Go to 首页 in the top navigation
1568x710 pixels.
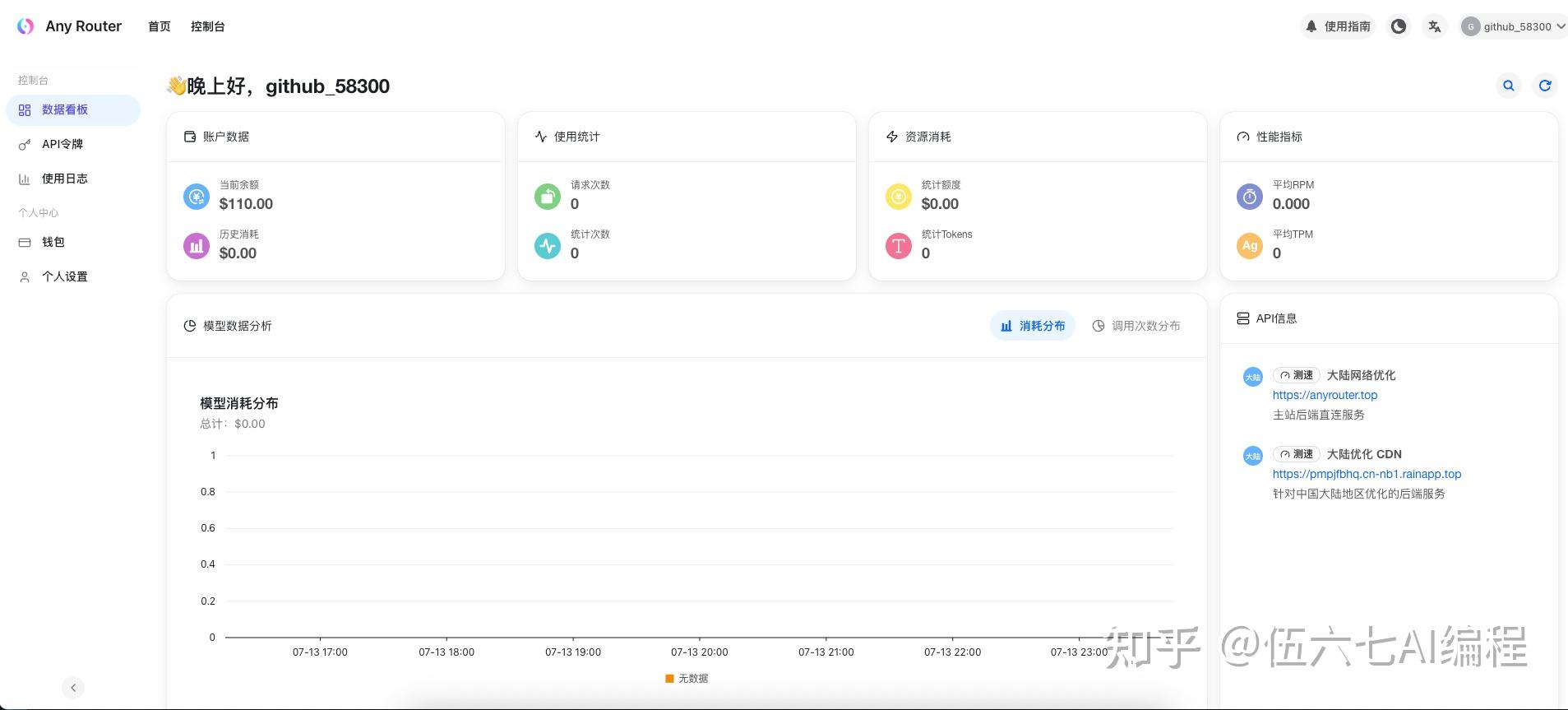click(160, 26)
